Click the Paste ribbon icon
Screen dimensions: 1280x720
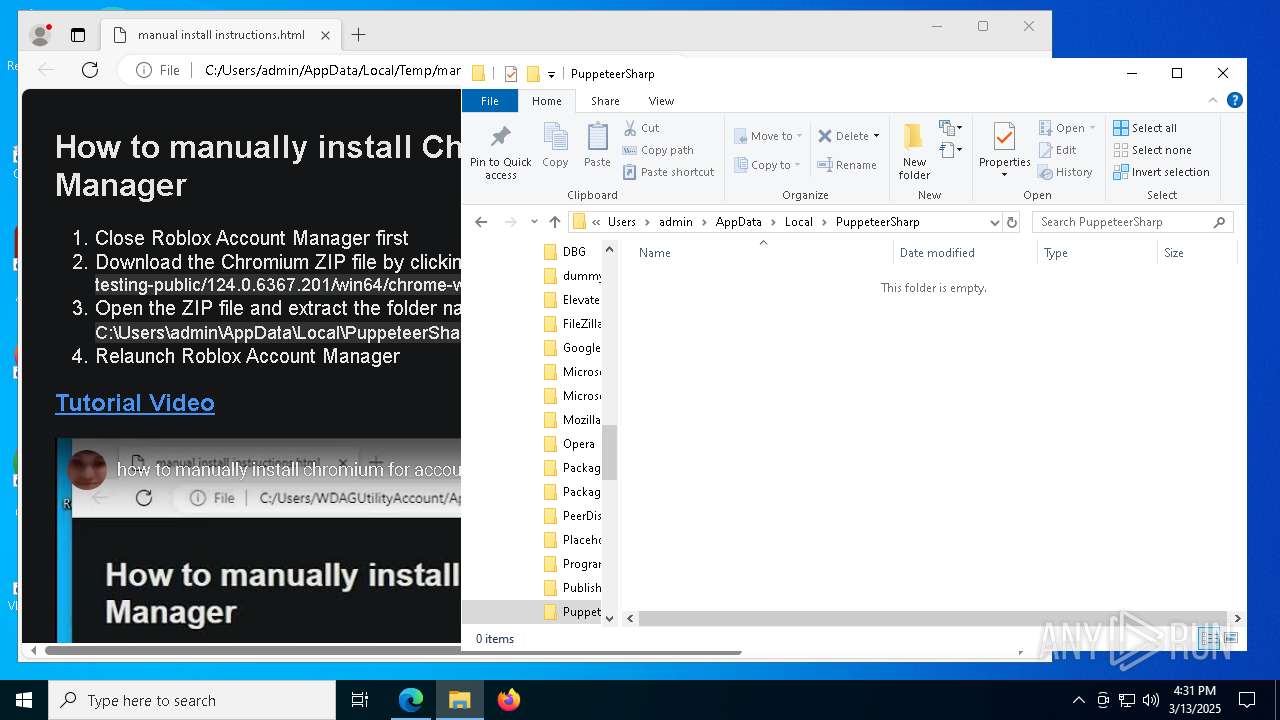[597, 146]
